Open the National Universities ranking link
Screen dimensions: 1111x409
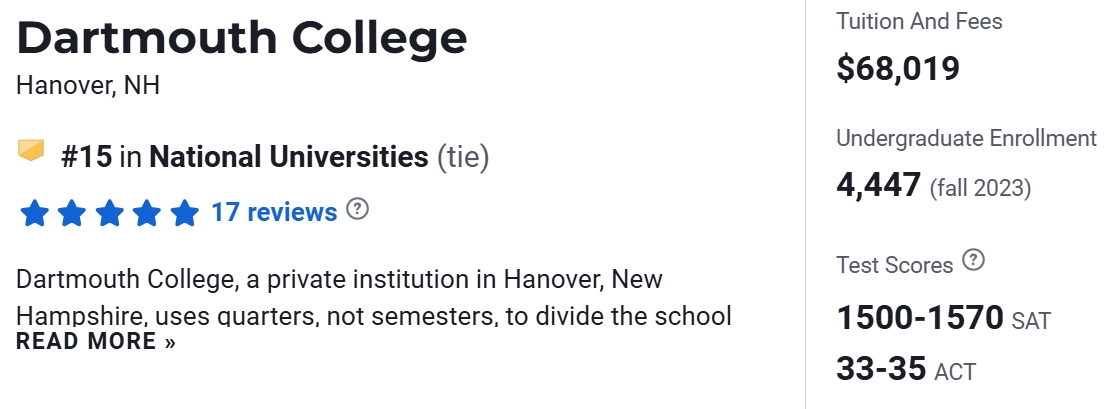288,157
